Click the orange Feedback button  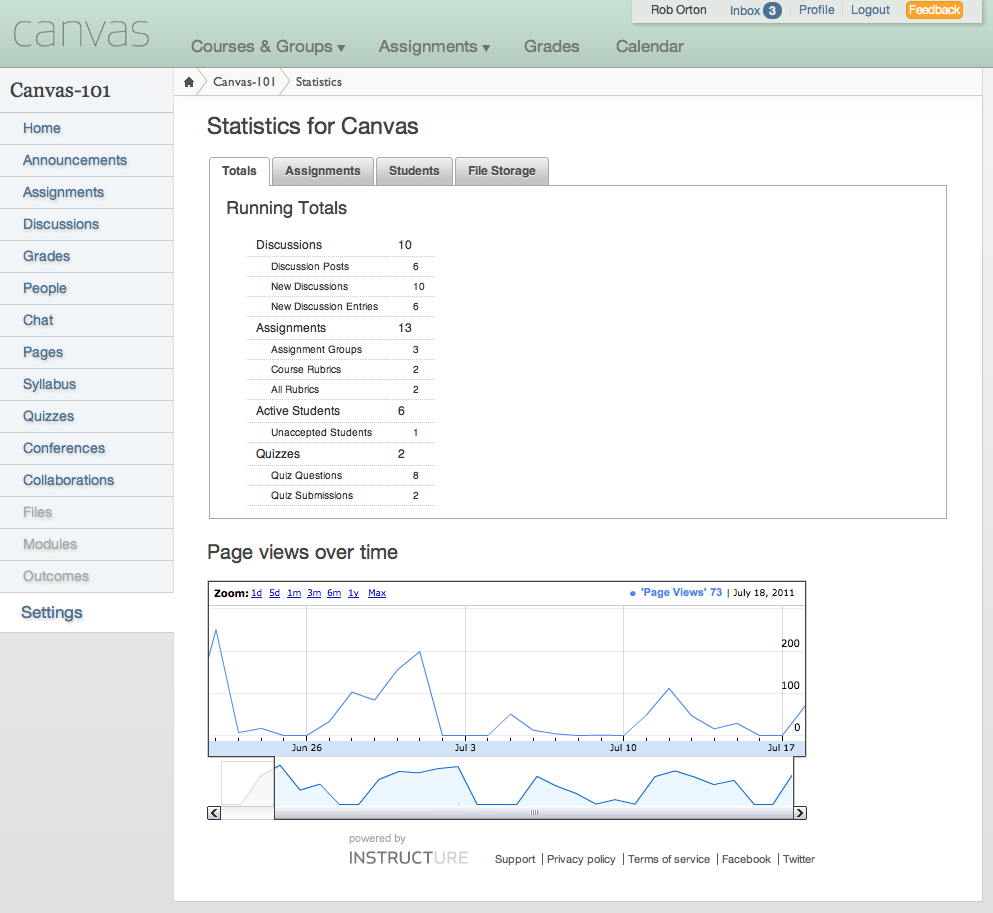(934, 10)
